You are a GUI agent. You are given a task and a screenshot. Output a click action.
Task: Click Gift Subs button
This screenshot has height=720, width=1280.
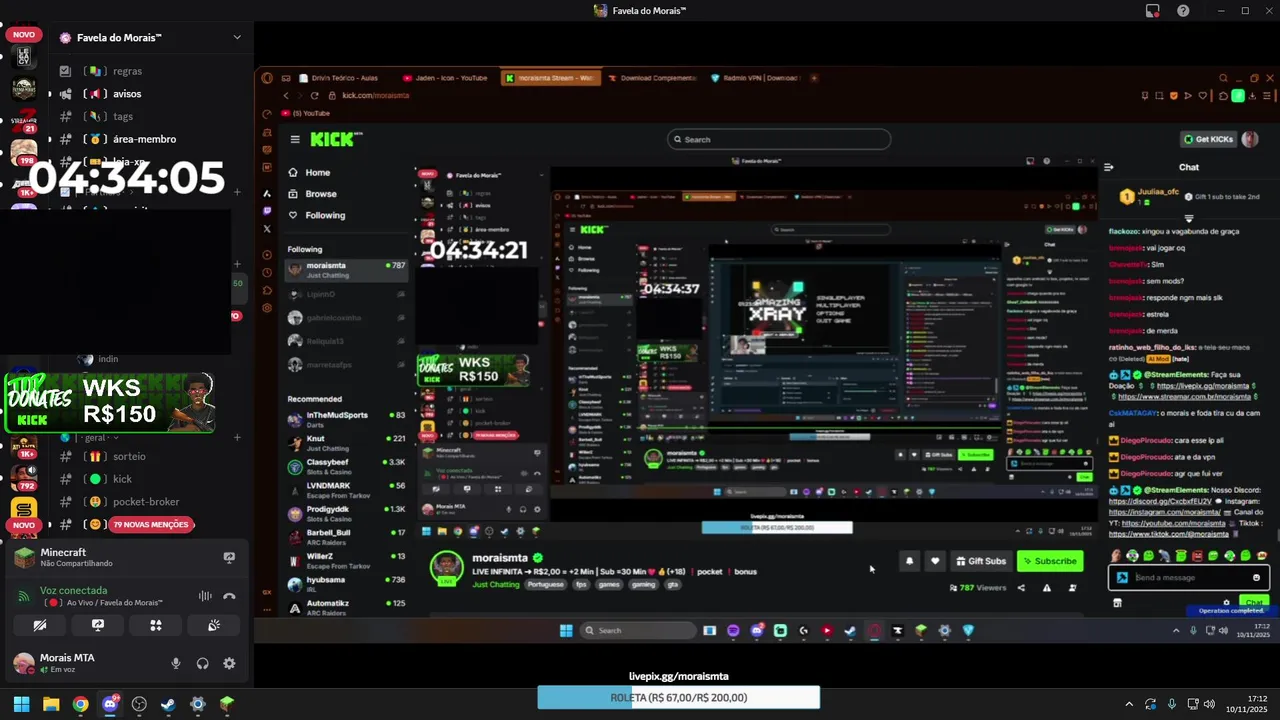(x=980, y=561)
